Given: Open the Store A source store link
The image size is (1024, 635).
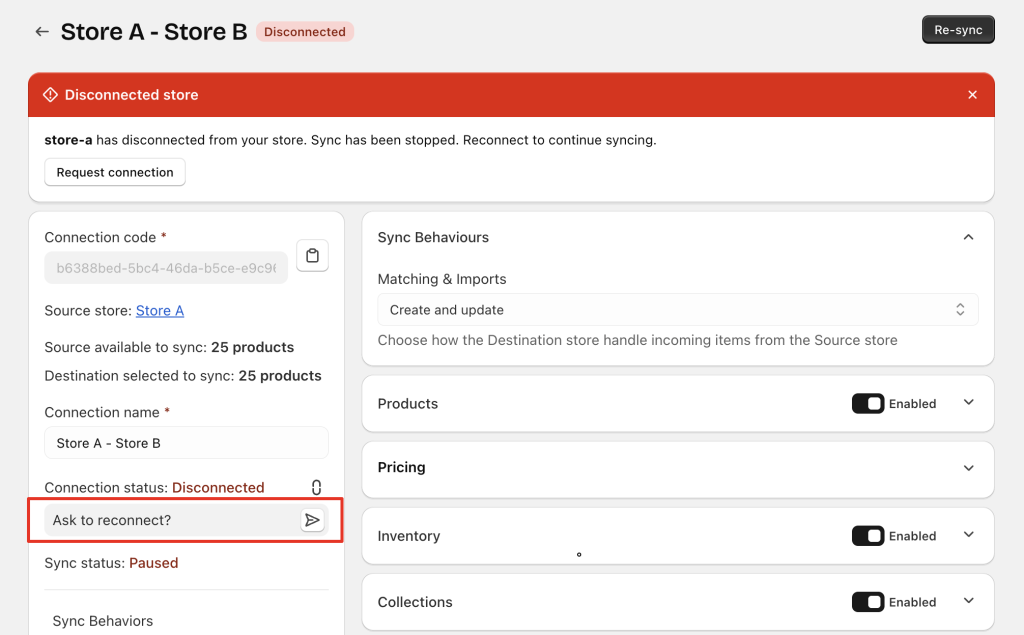Looking at the screenshot, I should [x=160, y=311].
